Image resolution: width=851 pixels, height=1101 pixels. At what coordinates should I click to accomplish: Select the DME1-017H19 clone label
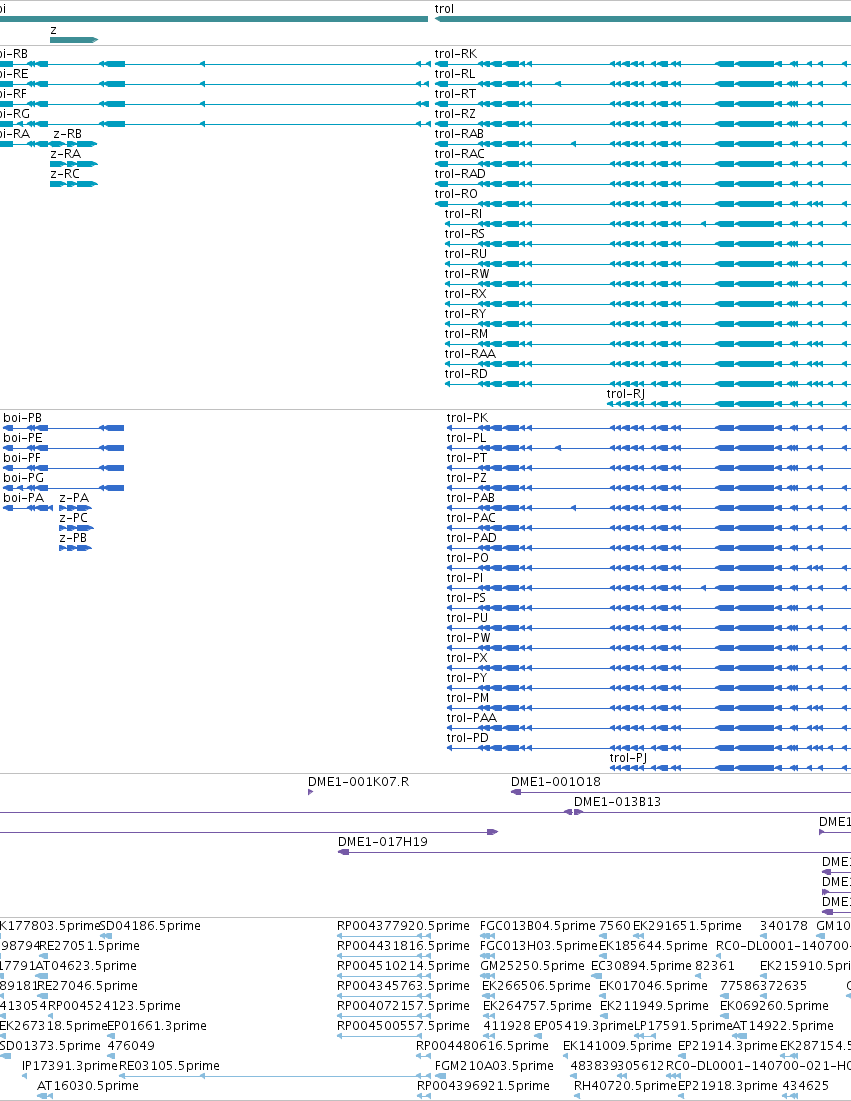[x=383, y=842]
